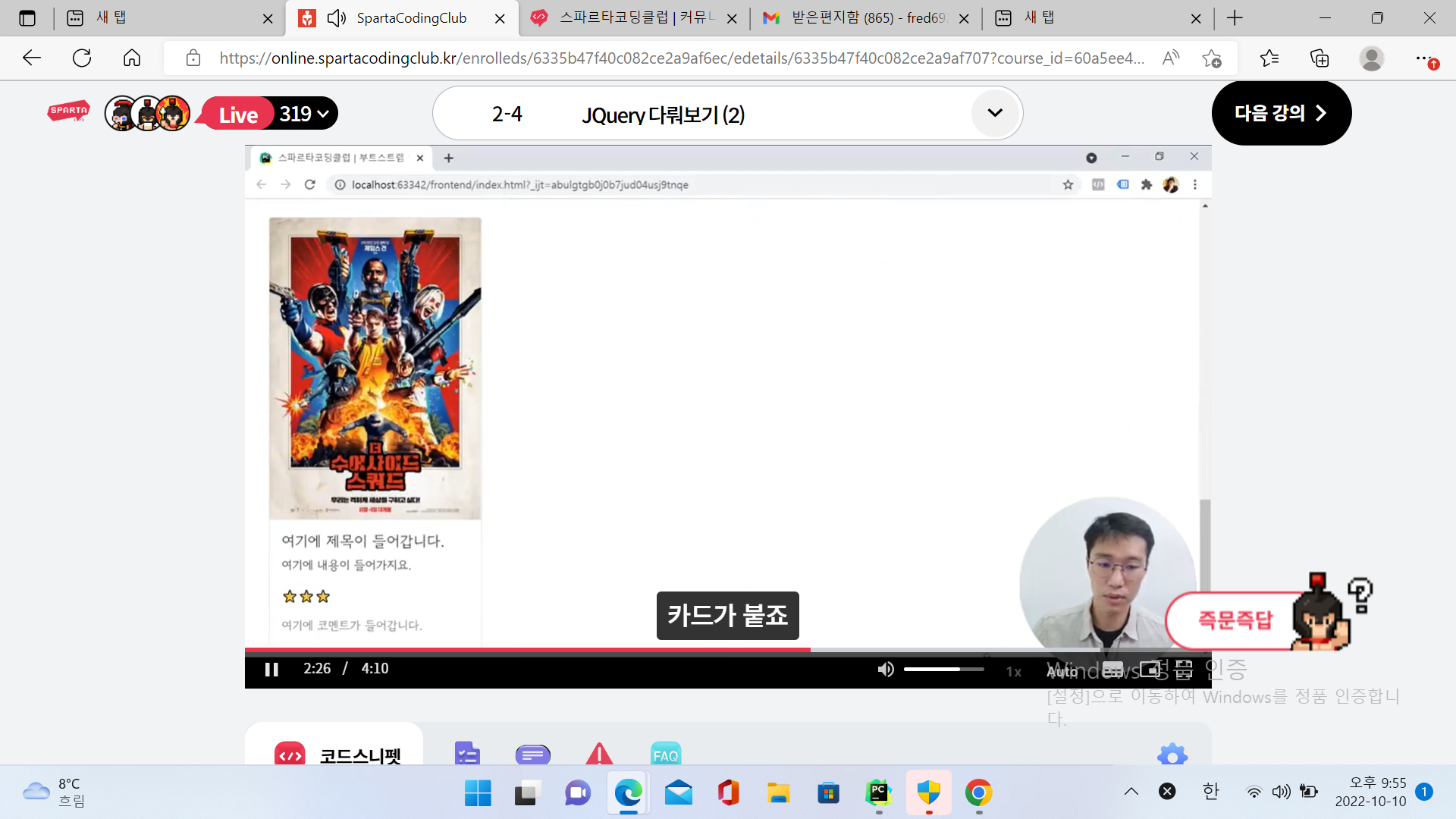The width and height of the screenshot is (1456, 819).
Task: Click the movie poster thumbnail in the video
Action: (375, 369)
